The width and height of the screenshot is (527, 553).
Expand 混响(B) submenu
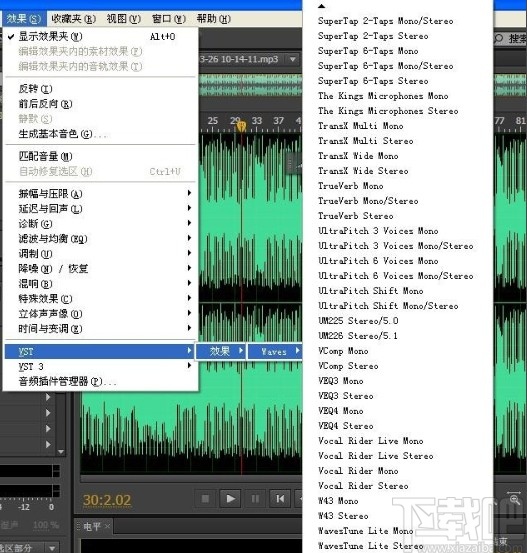tap(101, 284)
